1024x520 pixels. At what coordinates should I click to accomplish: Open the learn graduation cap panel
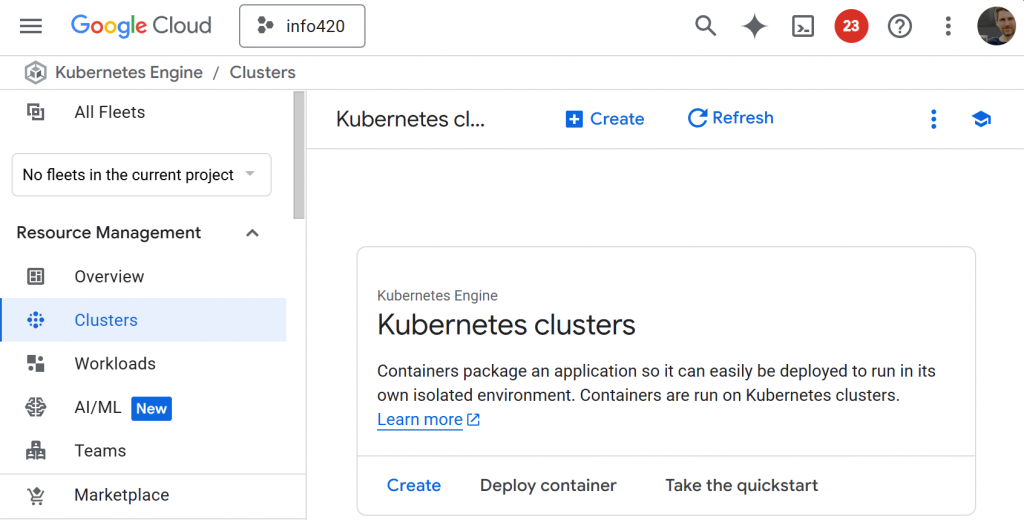coord(981,119)
